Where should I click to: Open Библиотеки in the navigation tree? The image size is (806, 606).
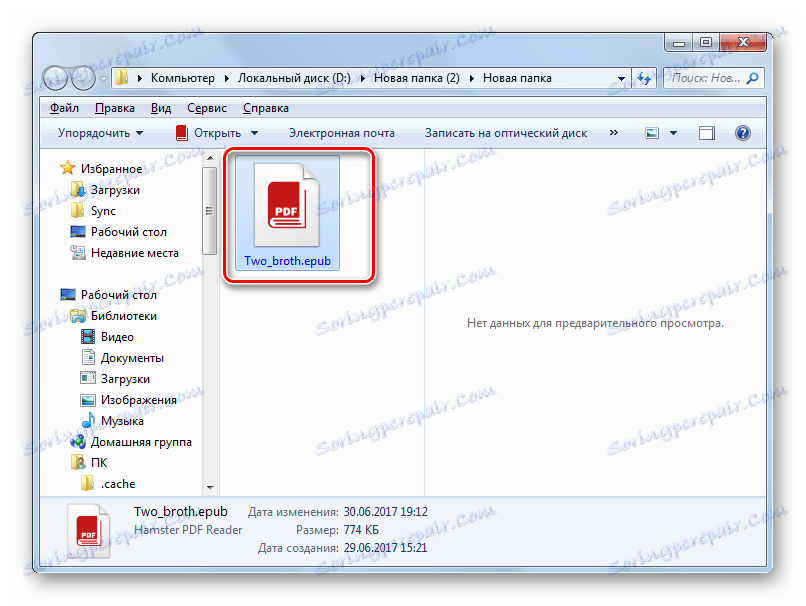[123, 316]
